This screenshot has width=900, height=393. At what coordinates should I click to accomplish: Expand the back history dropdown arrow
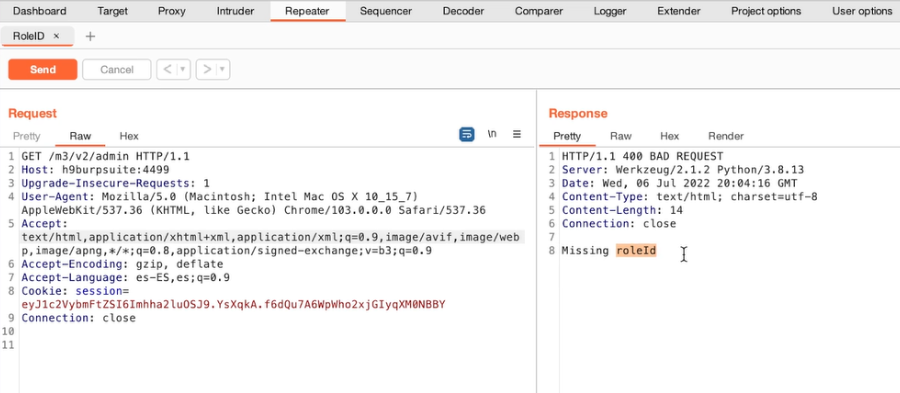click(183, 69)
